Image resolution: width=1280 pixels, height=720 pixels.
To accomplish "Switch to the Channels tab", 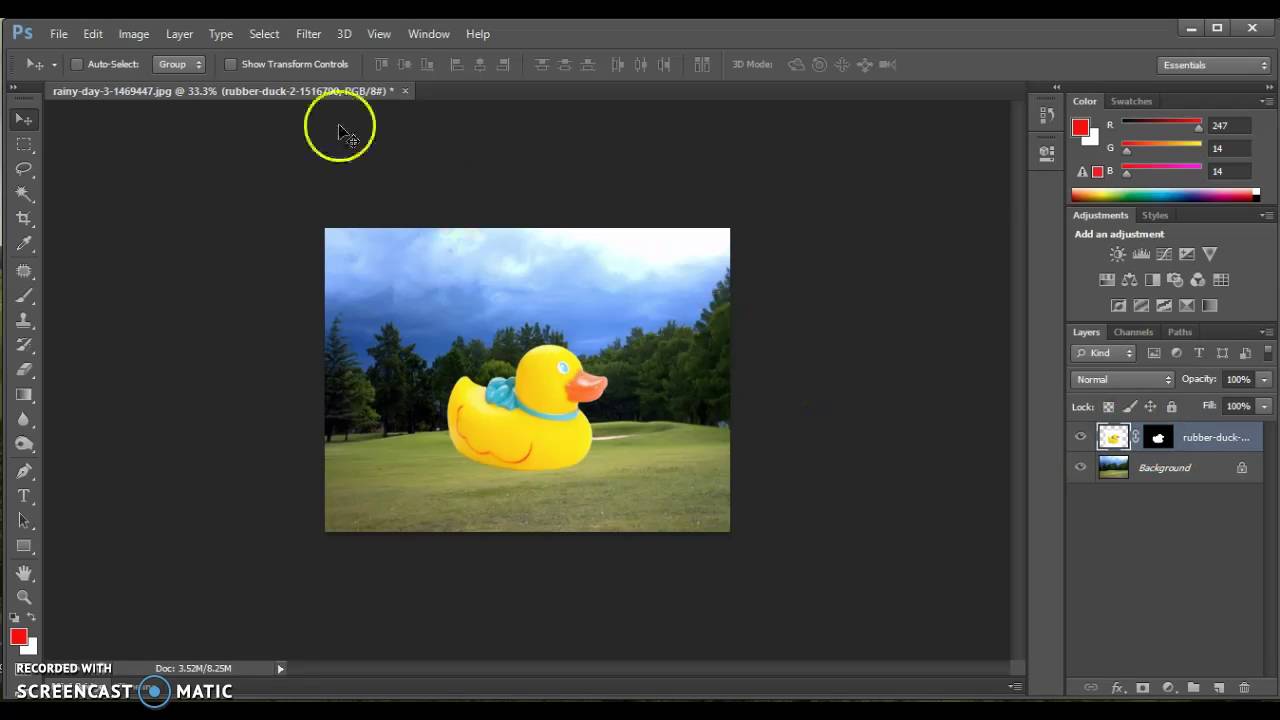I will pos(1133,332).
